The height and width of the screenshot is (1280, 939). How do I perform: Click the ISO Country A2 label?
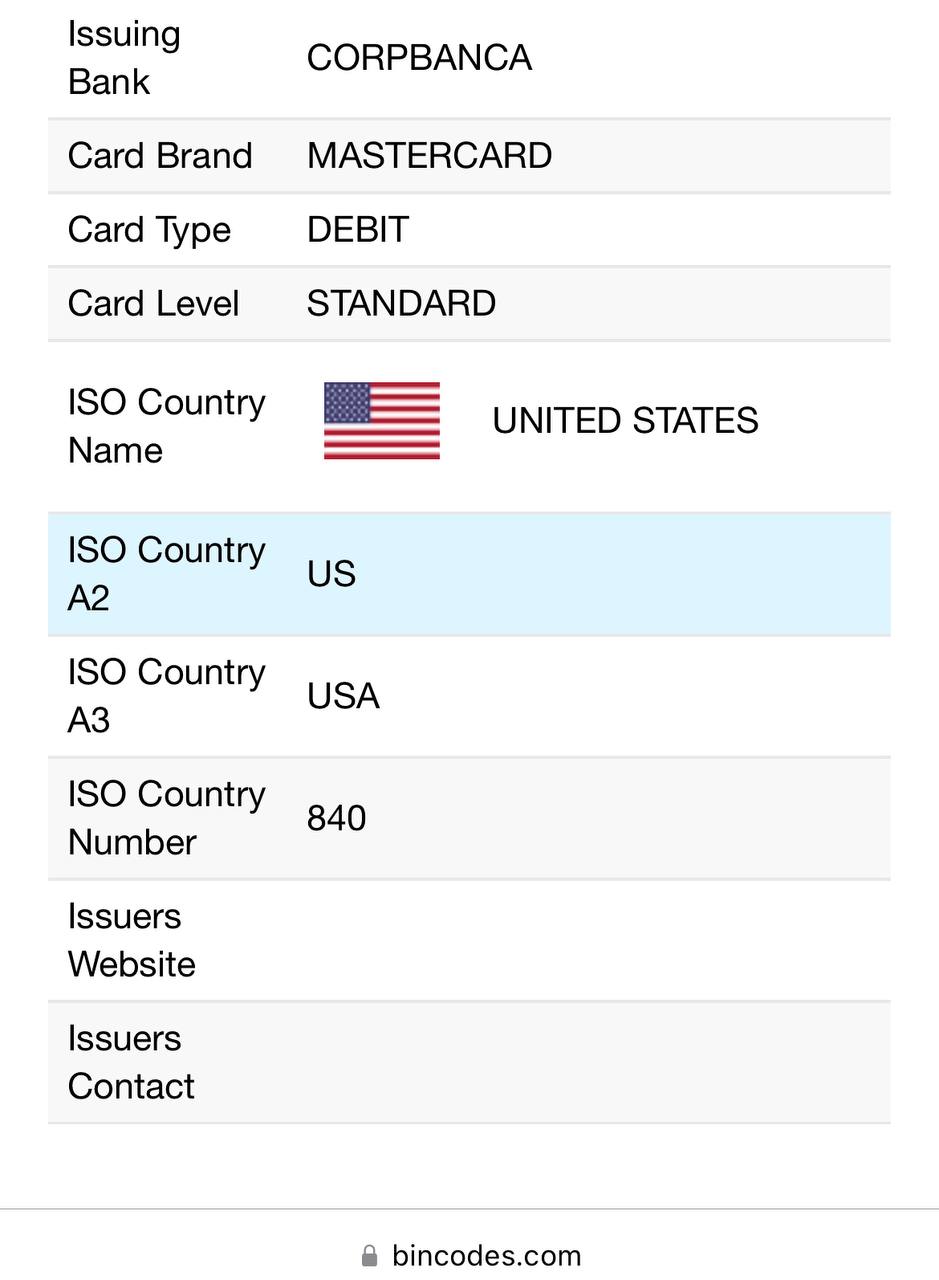(167, 574)
